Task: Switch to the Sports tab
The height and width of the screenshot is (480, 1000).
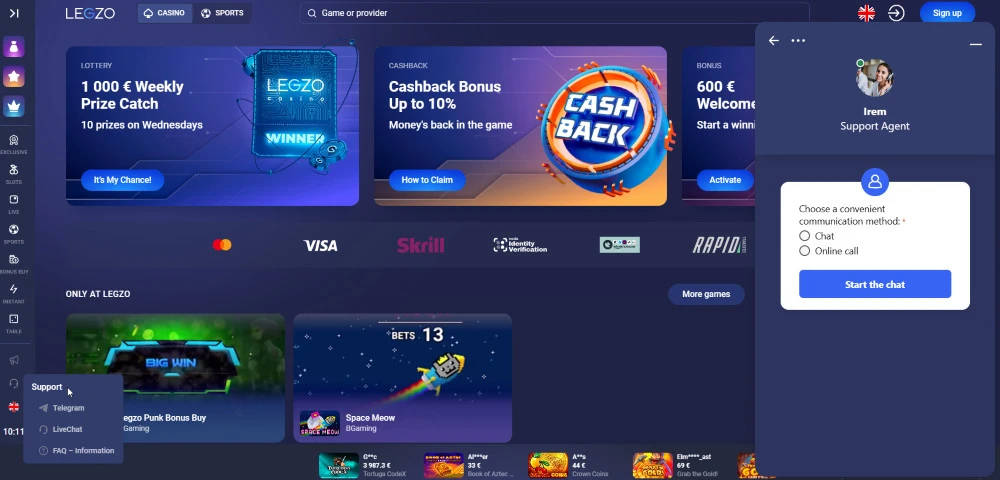Action: (222, 13)
